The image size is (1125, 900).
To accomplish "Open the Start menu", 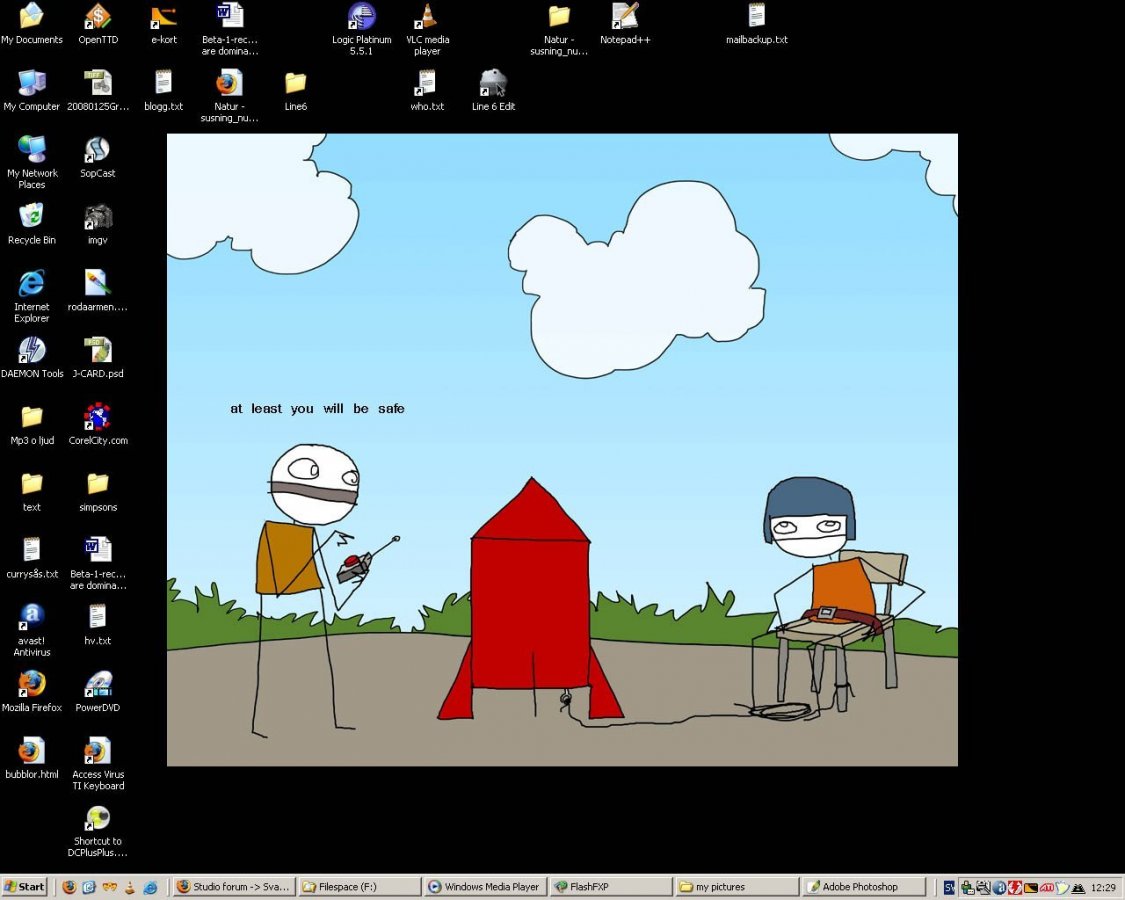I will (x=24, y=887).
